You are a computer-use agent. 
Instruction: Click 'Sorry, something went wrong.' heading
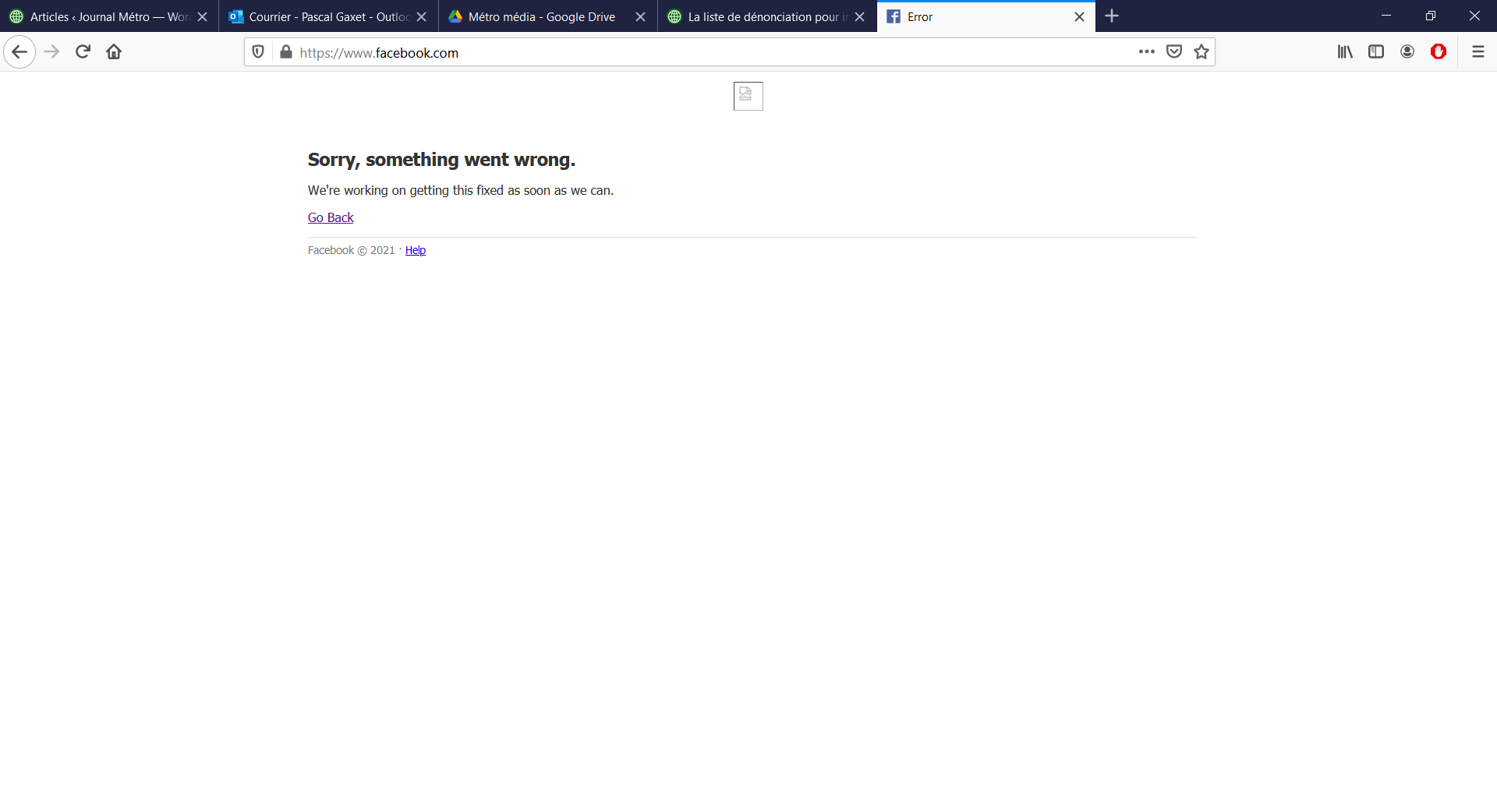tap(441, 160)
